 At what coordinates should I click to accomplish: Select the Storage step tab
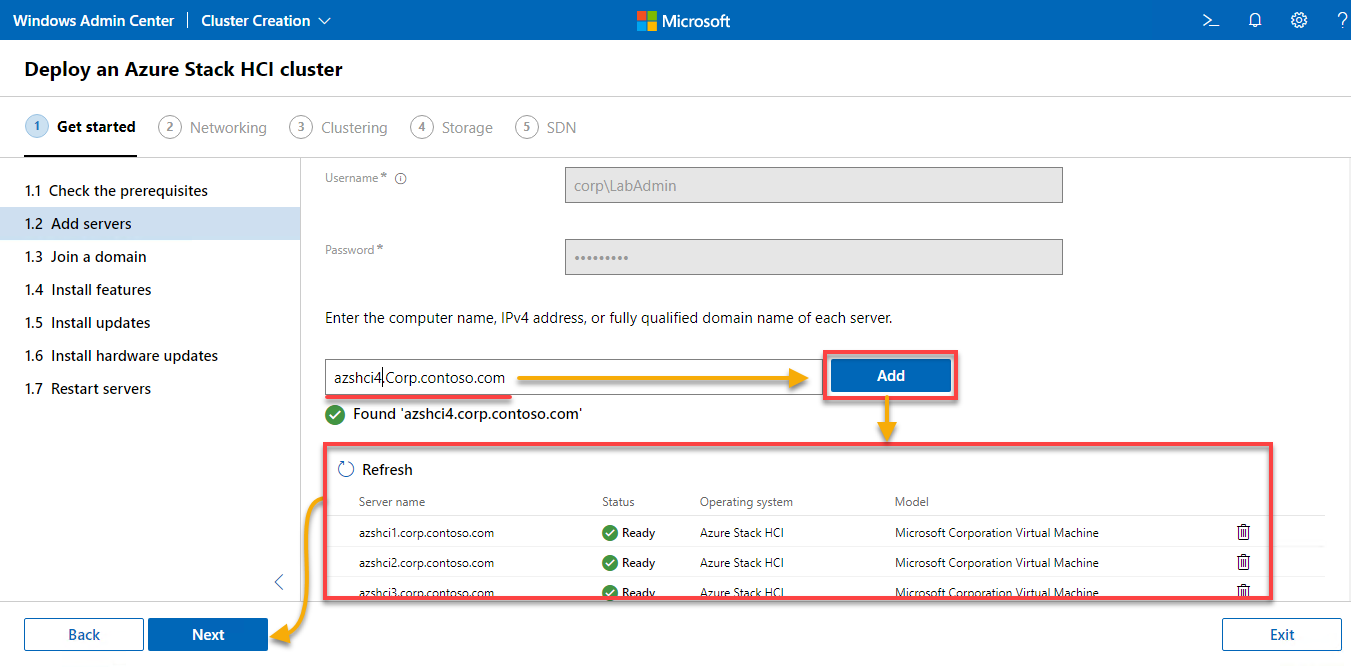pyautogui.click(x=452, y=127)
